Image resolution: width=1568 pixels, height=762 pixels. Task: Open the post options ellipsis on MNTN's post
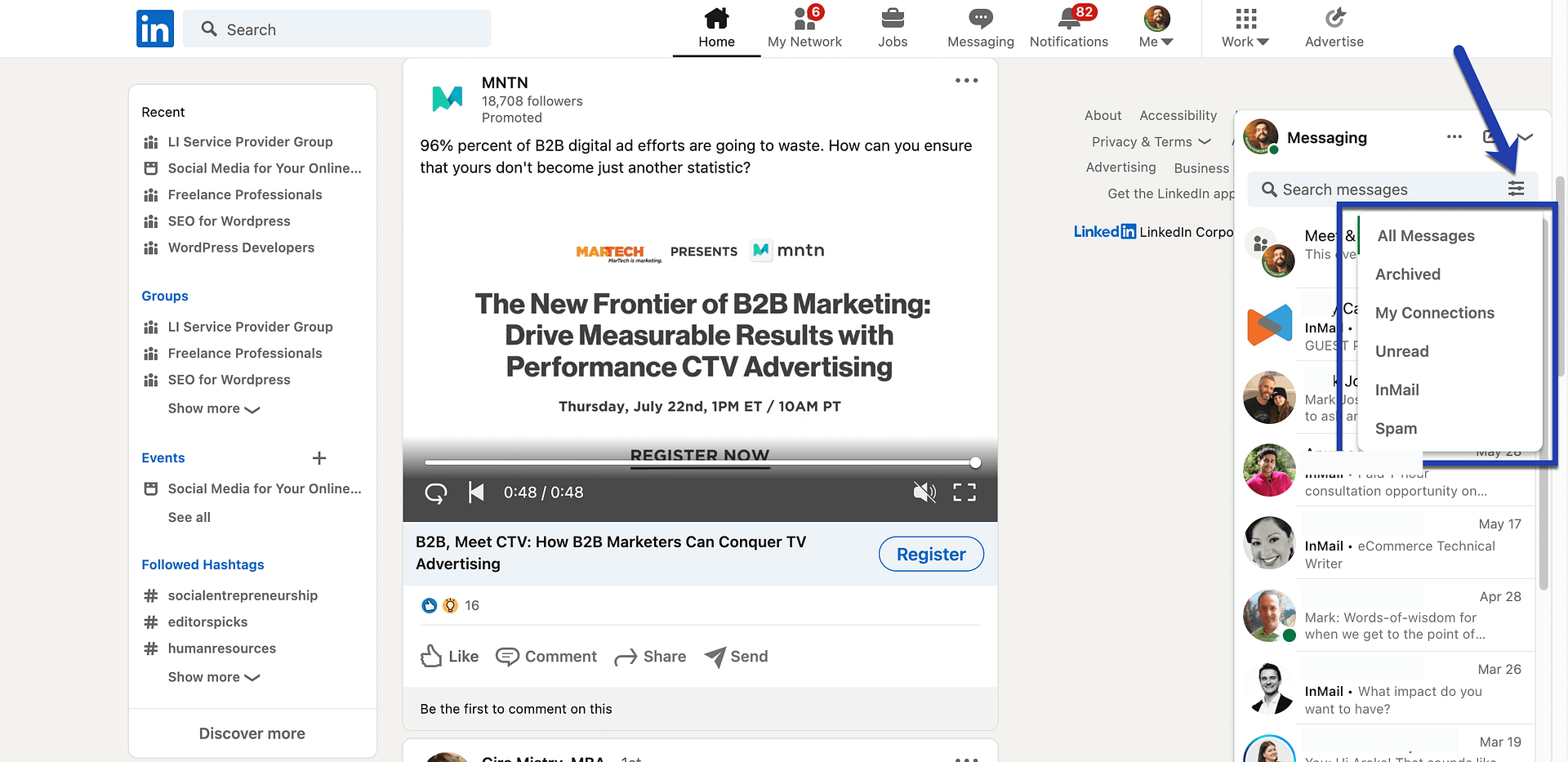966,80
